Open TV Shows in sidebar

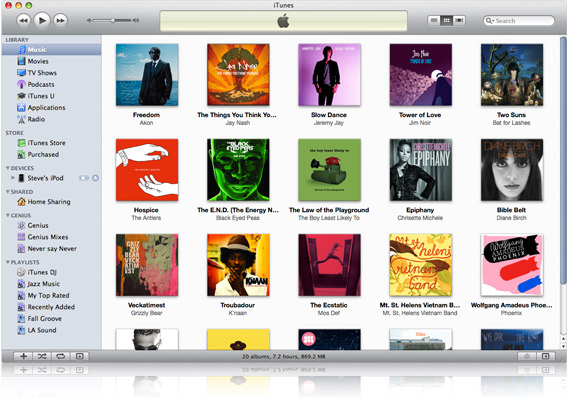coord(52,73)
